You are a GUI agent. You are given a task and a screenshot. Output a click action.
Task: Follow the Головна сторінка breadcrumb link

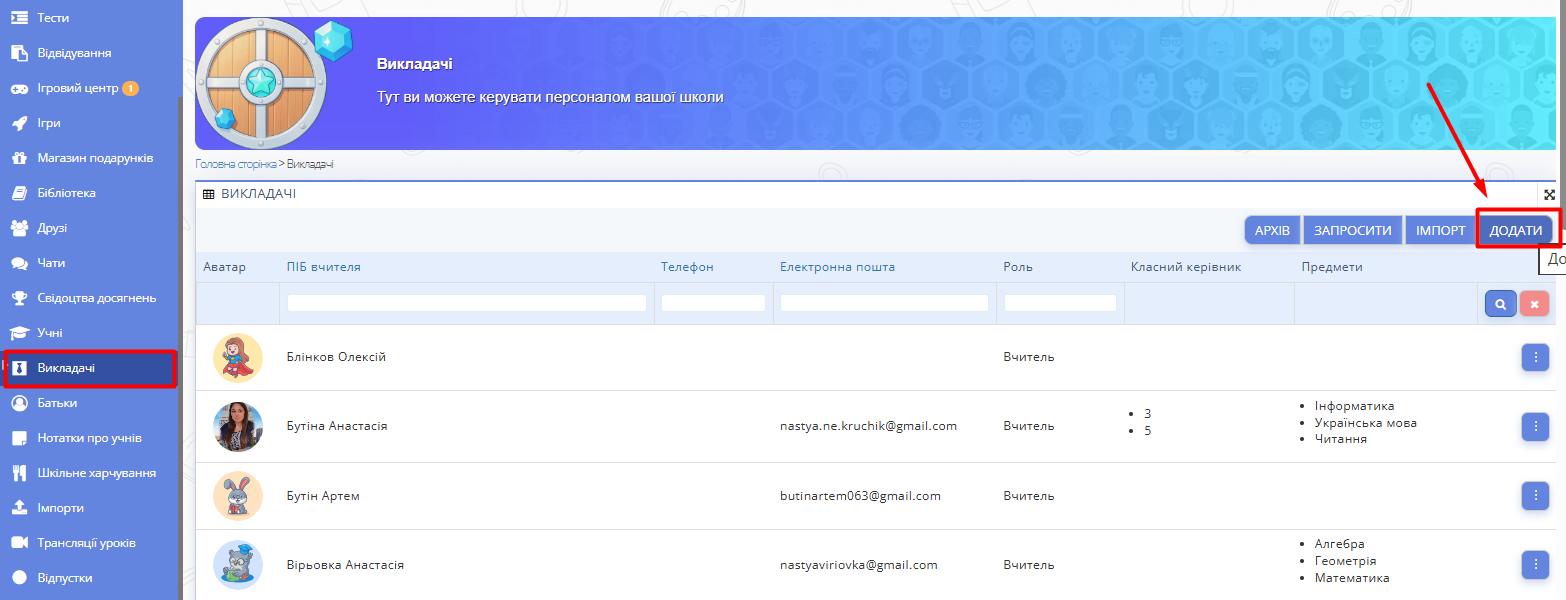[235, 163]
